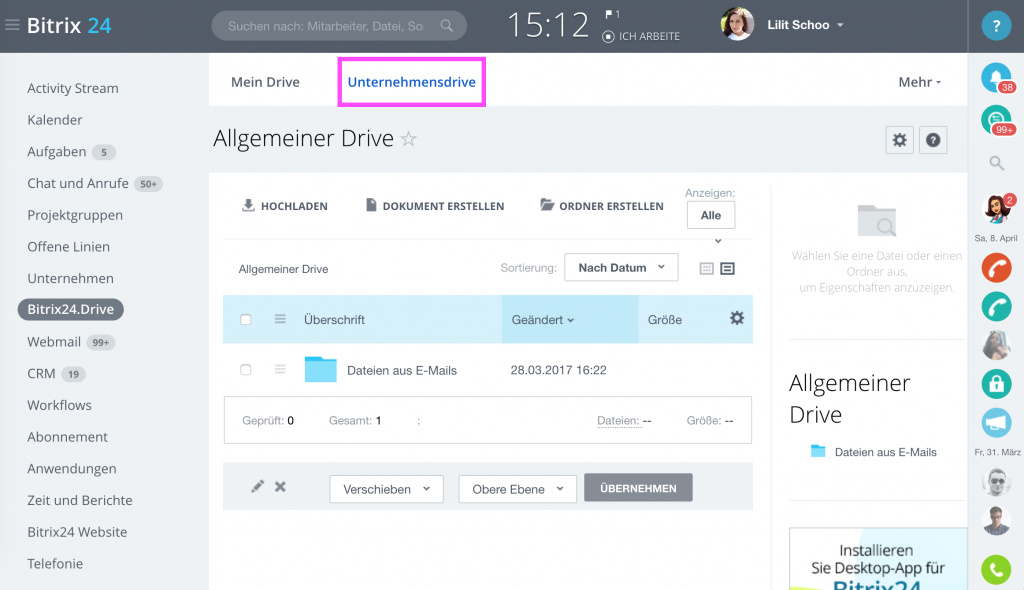
Task: Switch to tile grid view
Action: coord(707,269)
